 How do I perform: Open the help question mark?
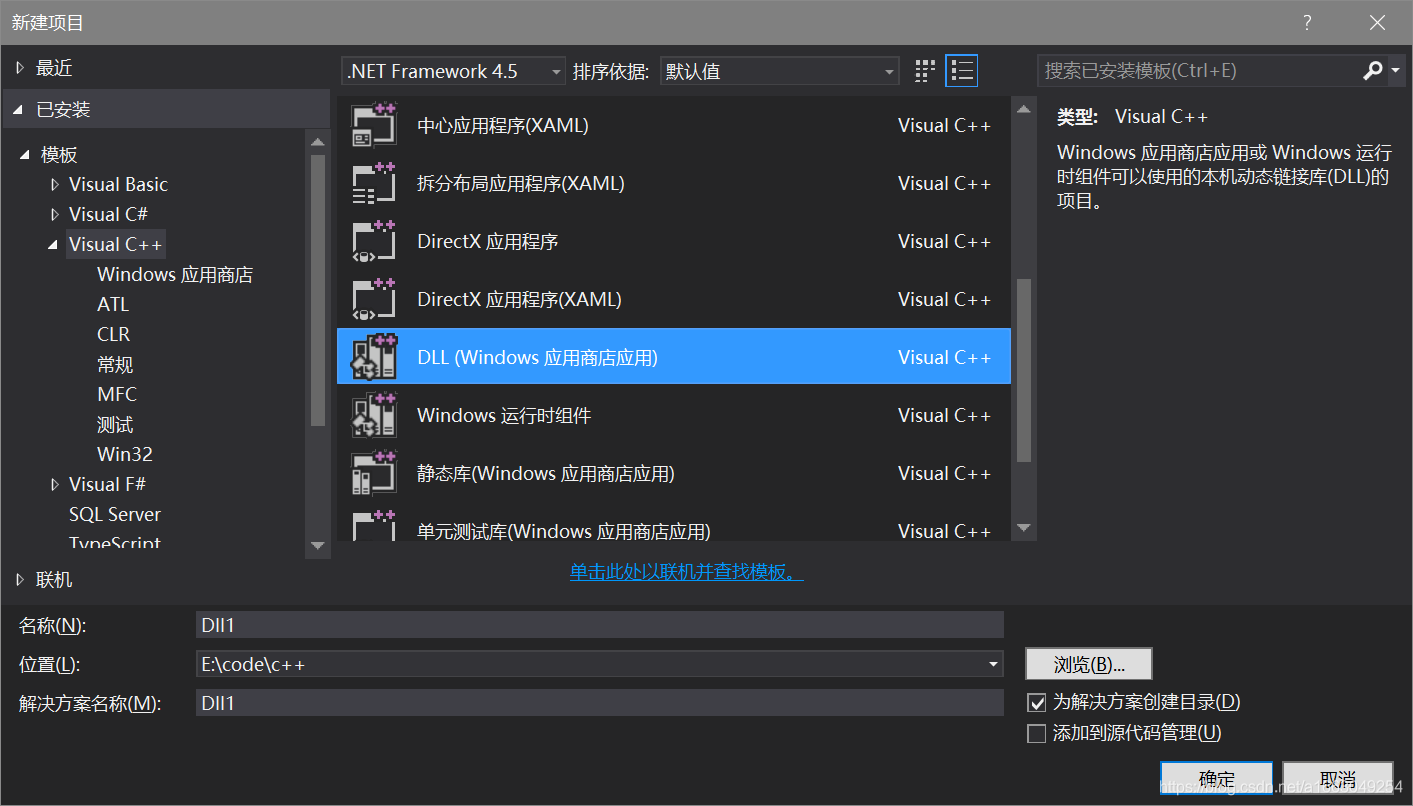click(x=1307, y=22)
